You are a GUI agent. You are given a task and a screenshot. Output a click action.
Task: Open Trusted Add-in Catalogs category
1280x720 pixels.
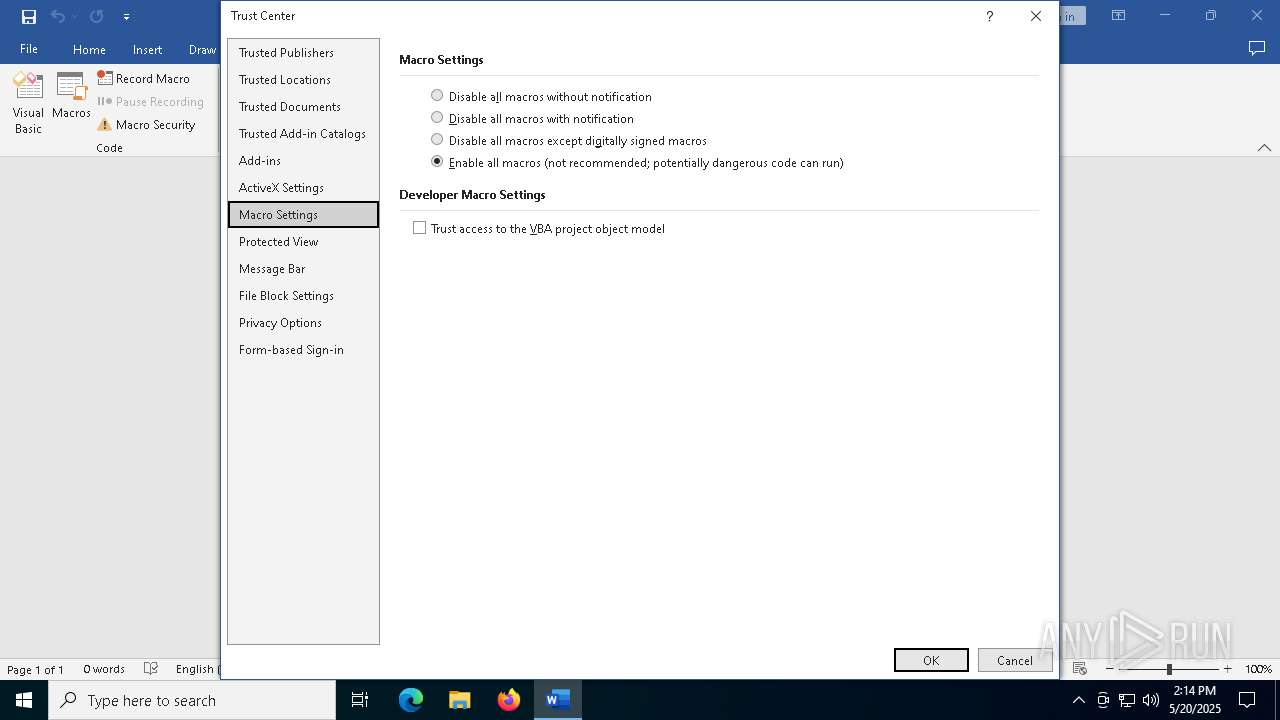tap(303, 134)
